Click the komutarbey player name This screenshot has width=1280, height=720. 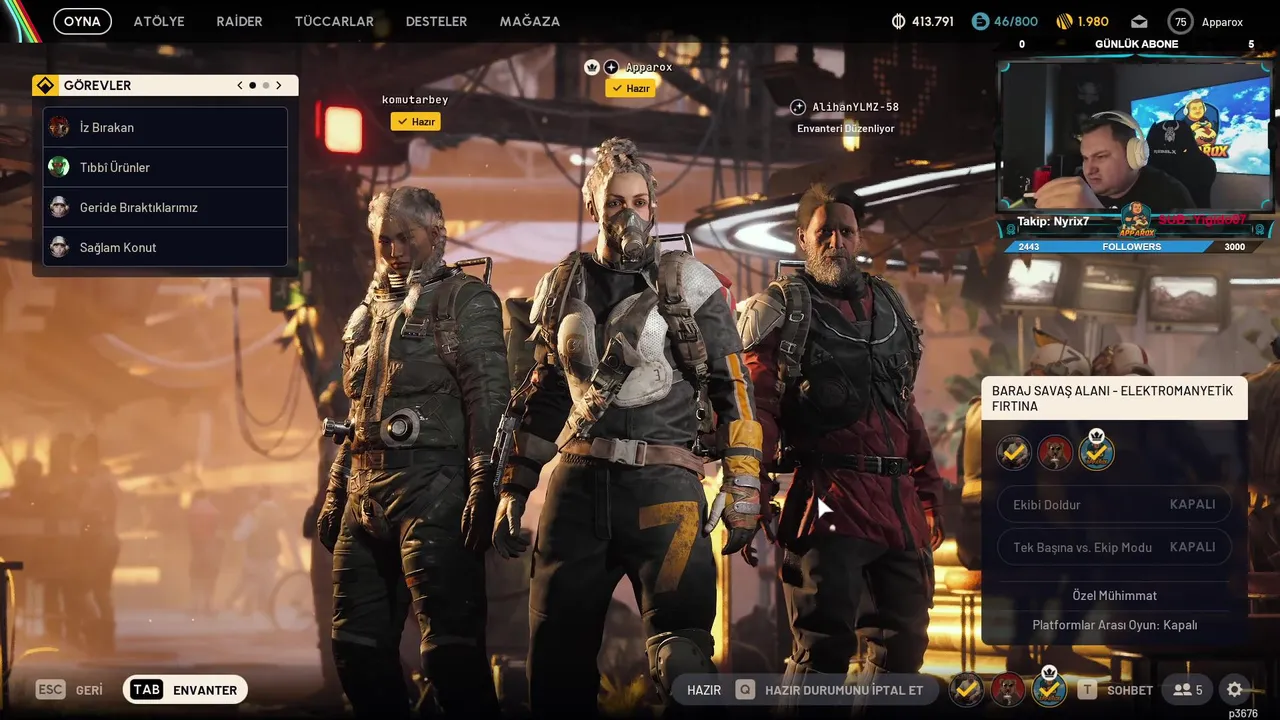coord(415,100)
